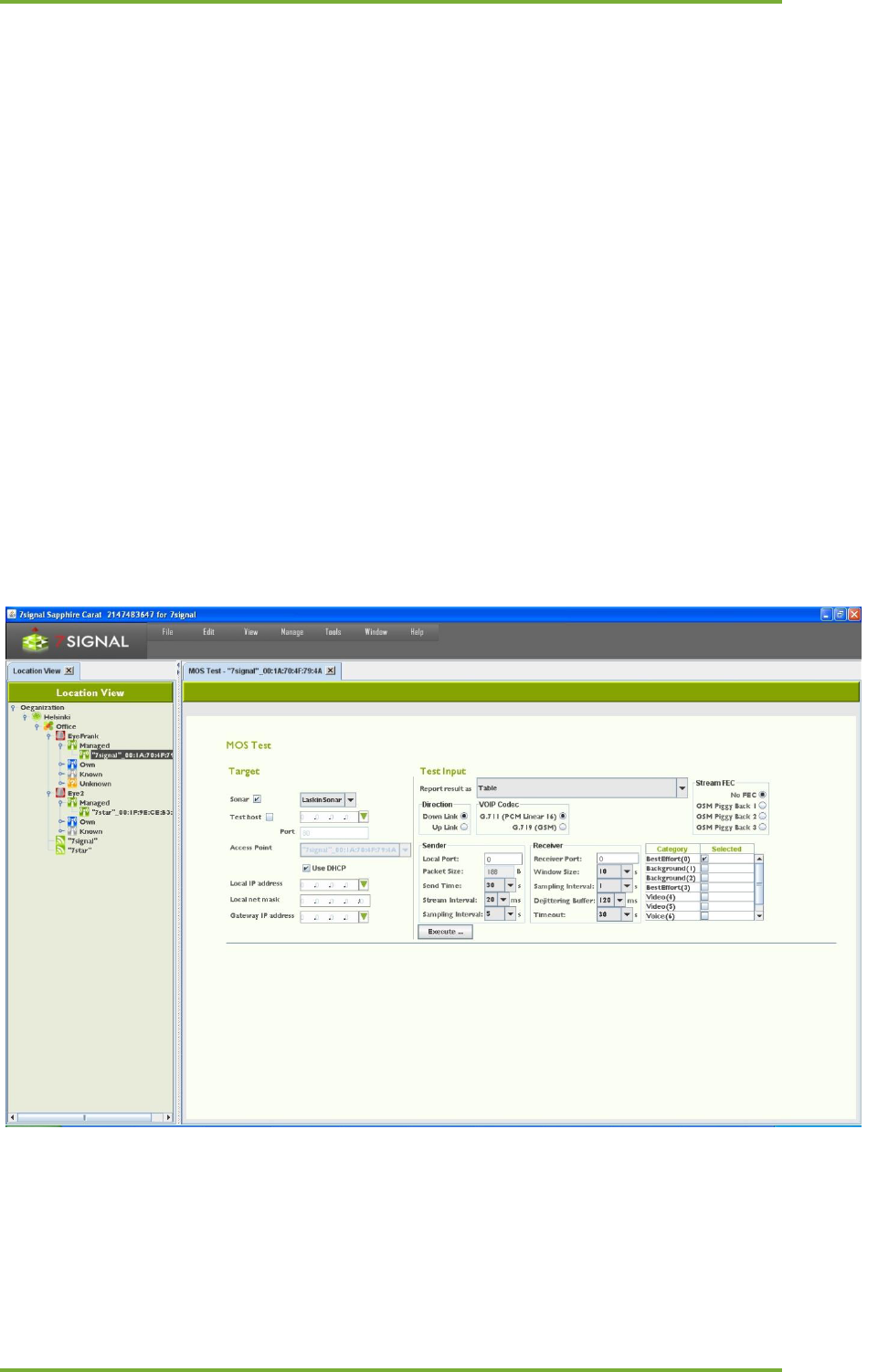Viewport: 878px width, 1372px height.
Task: Enable the Test host checkbox
Action: tap(270, 818)
